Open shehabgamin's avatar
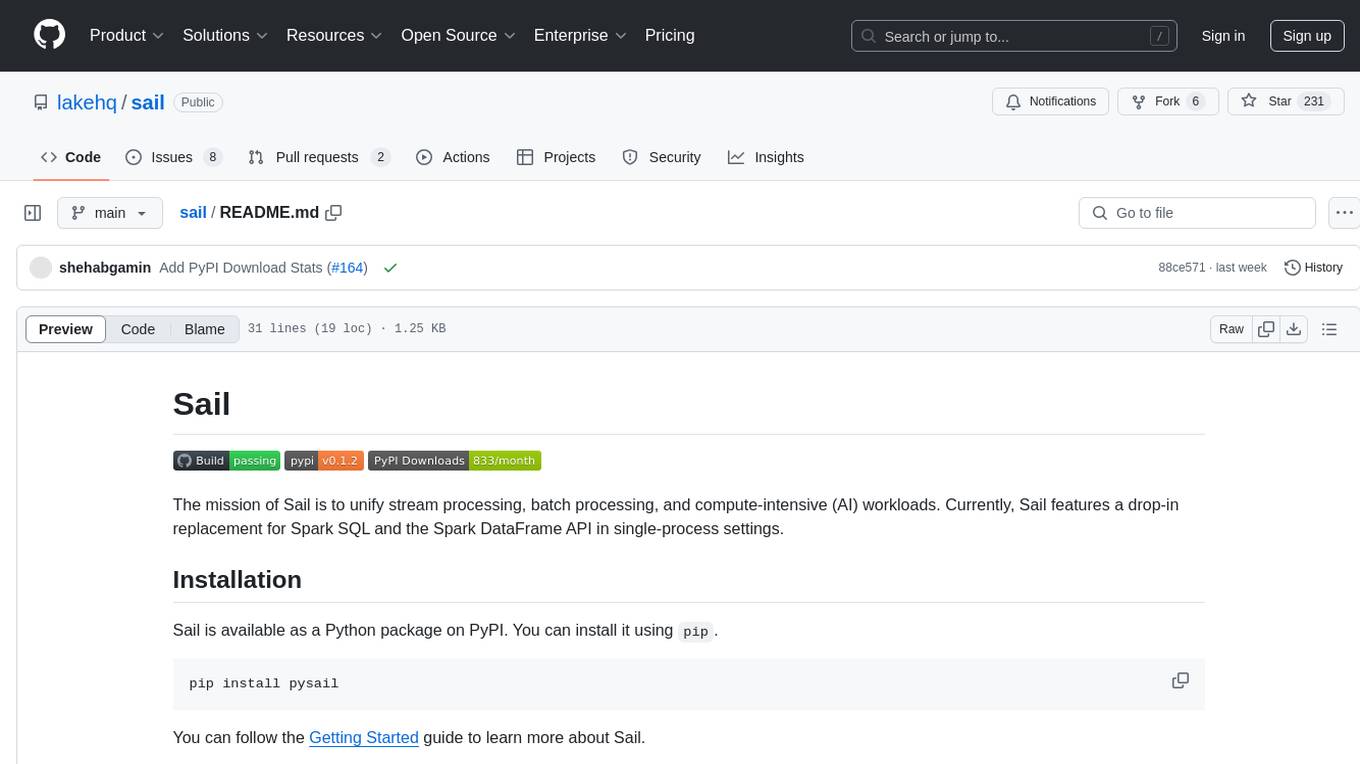This screenshot has width=1360, height=764. [x=41, y=268]
